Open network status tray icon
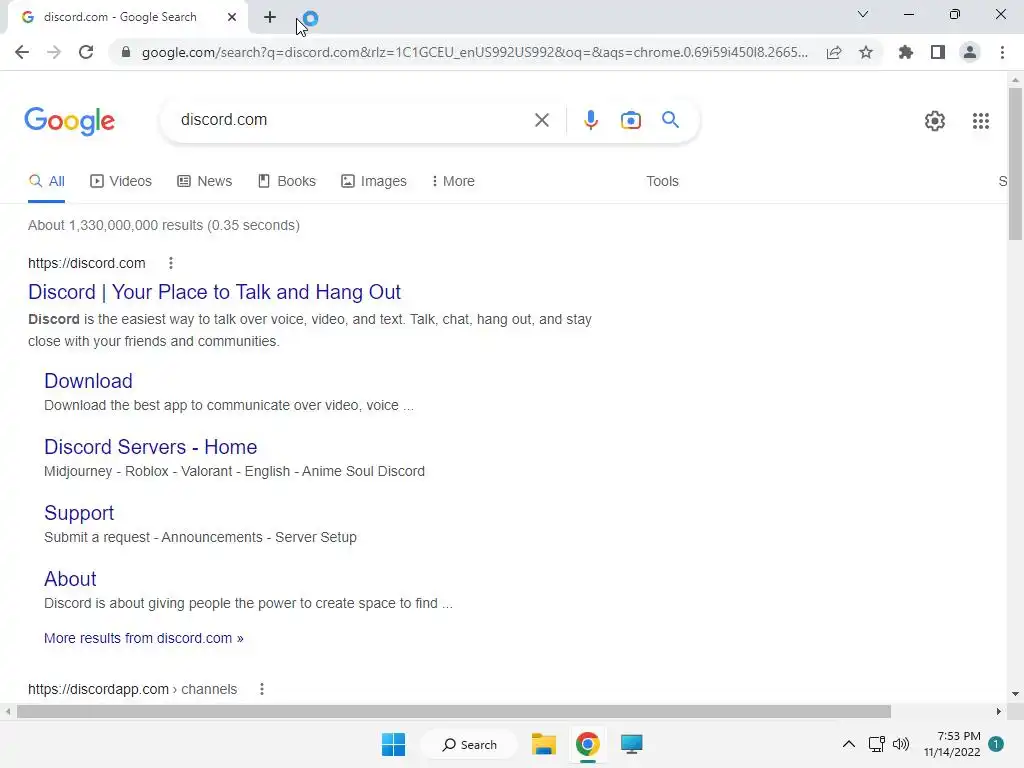This screenshot has width=1024, height=768. (x=876, y=744)
